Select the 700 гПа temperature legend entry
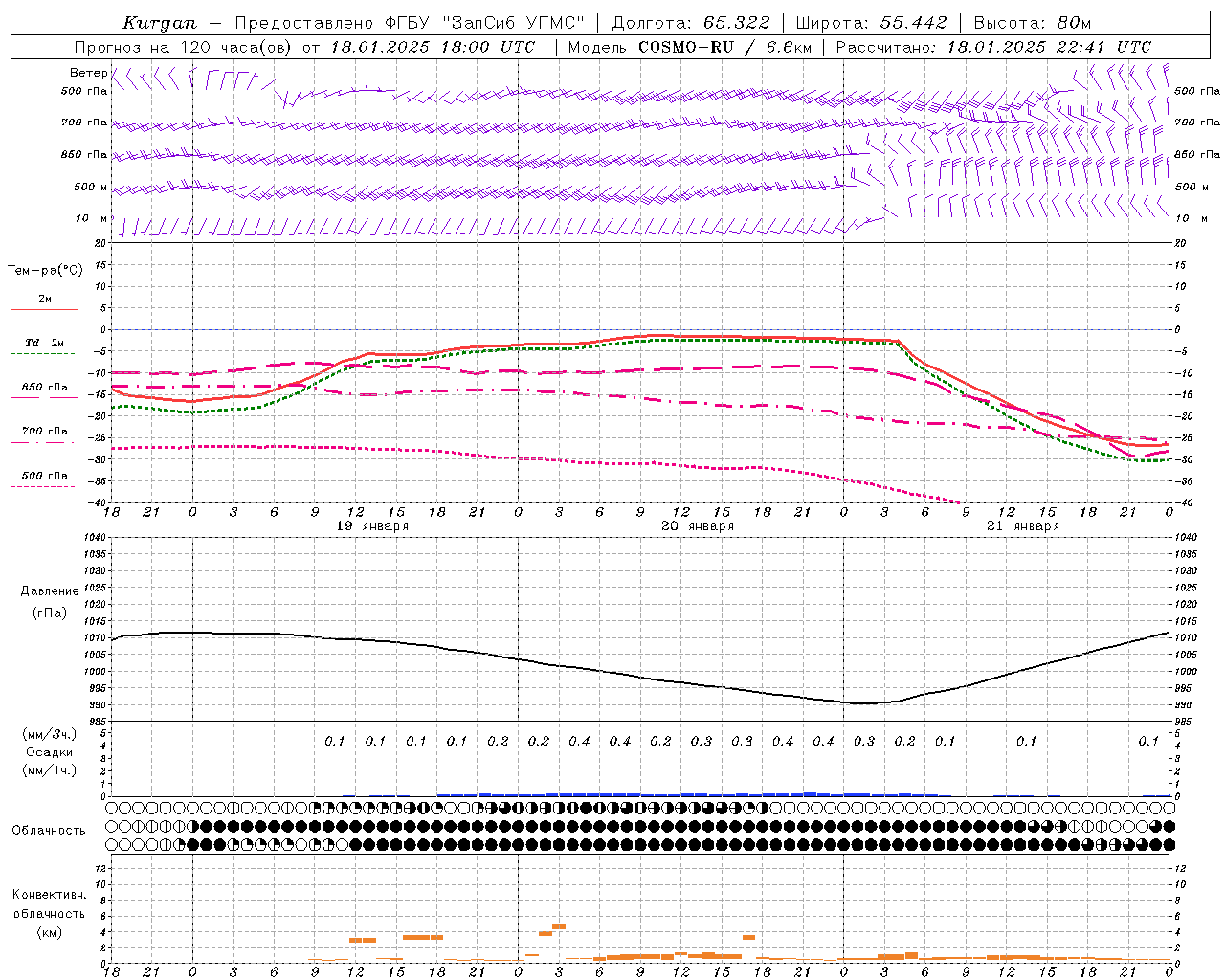This screenshot has width=1225, height=980. [44, 431]
